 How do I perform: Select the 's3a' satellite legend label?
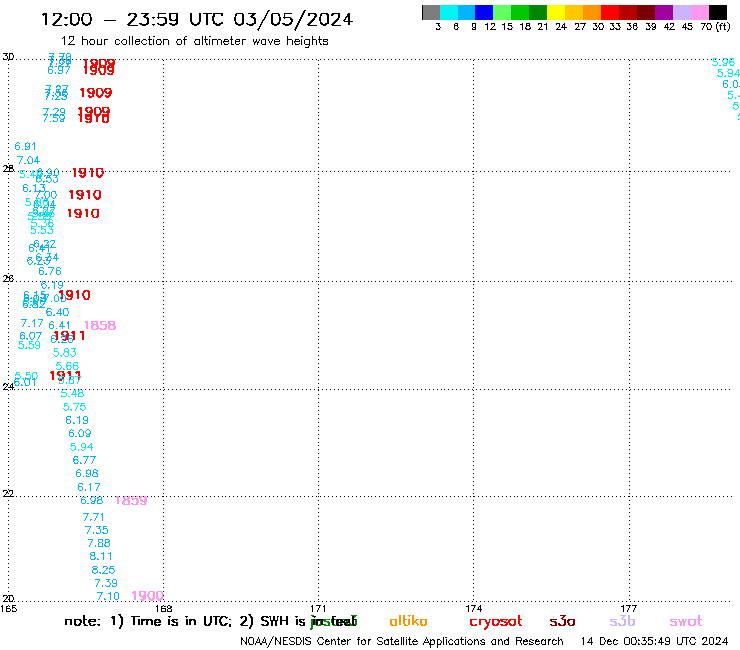(x=563, y=621)
